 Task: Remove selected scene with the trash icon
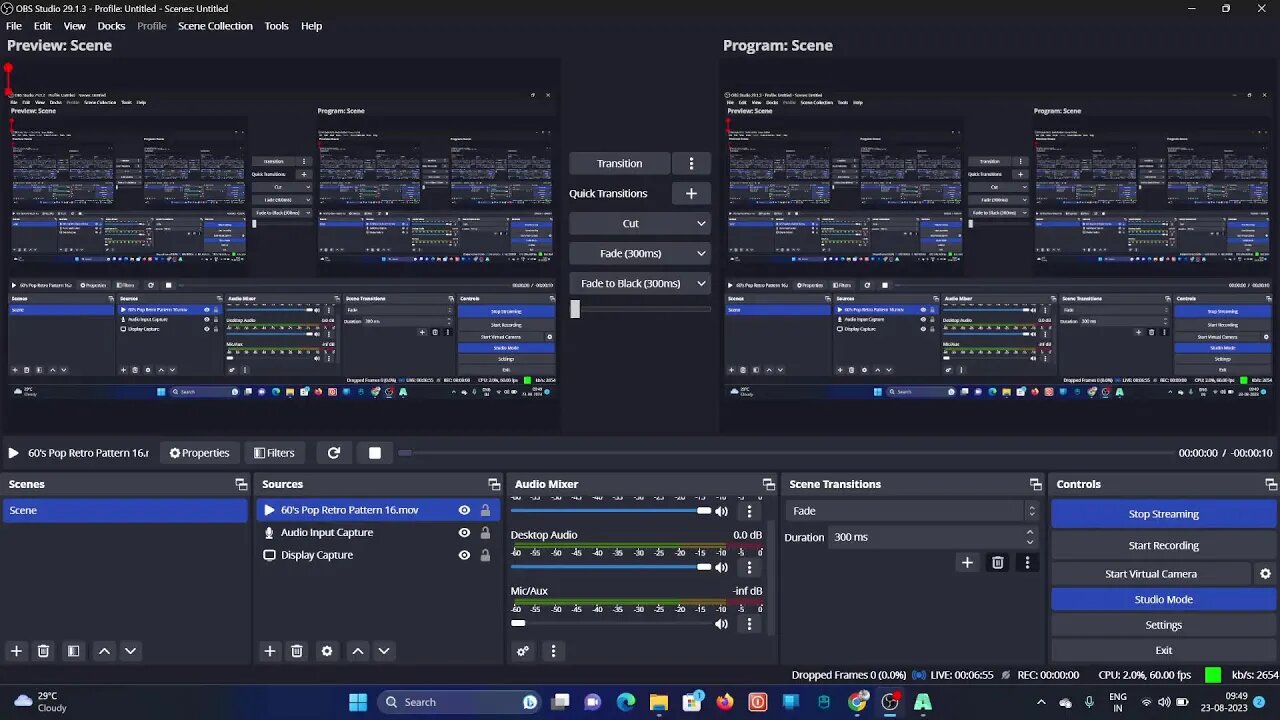43,651
